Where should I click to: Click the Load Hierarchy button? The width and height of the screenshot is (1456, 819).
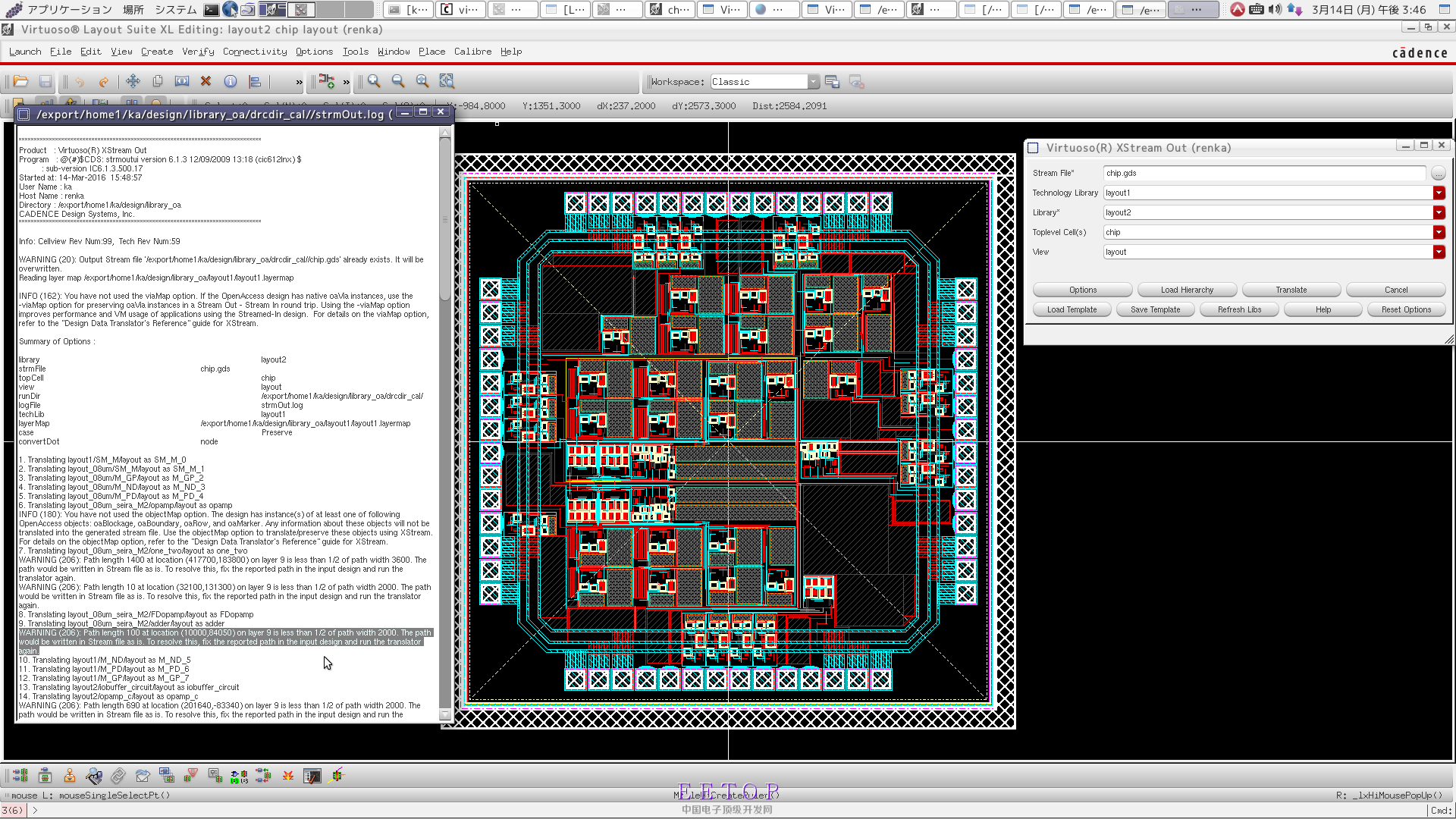point(1186,290)
